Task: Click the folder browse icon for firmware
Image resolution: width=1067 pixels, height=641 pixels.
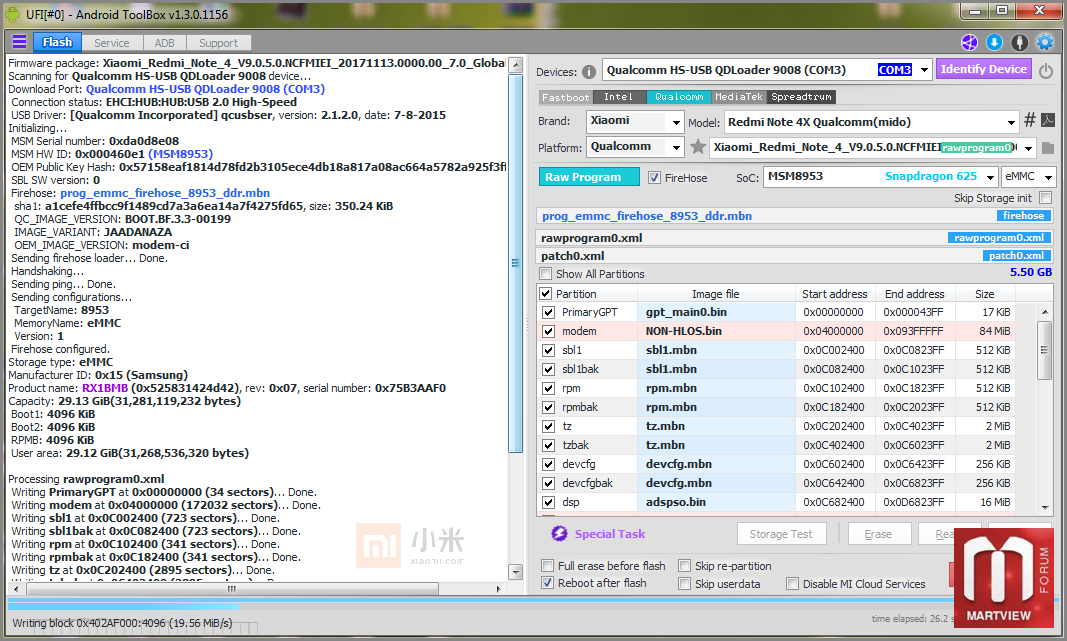Action: click(1047, 148)
